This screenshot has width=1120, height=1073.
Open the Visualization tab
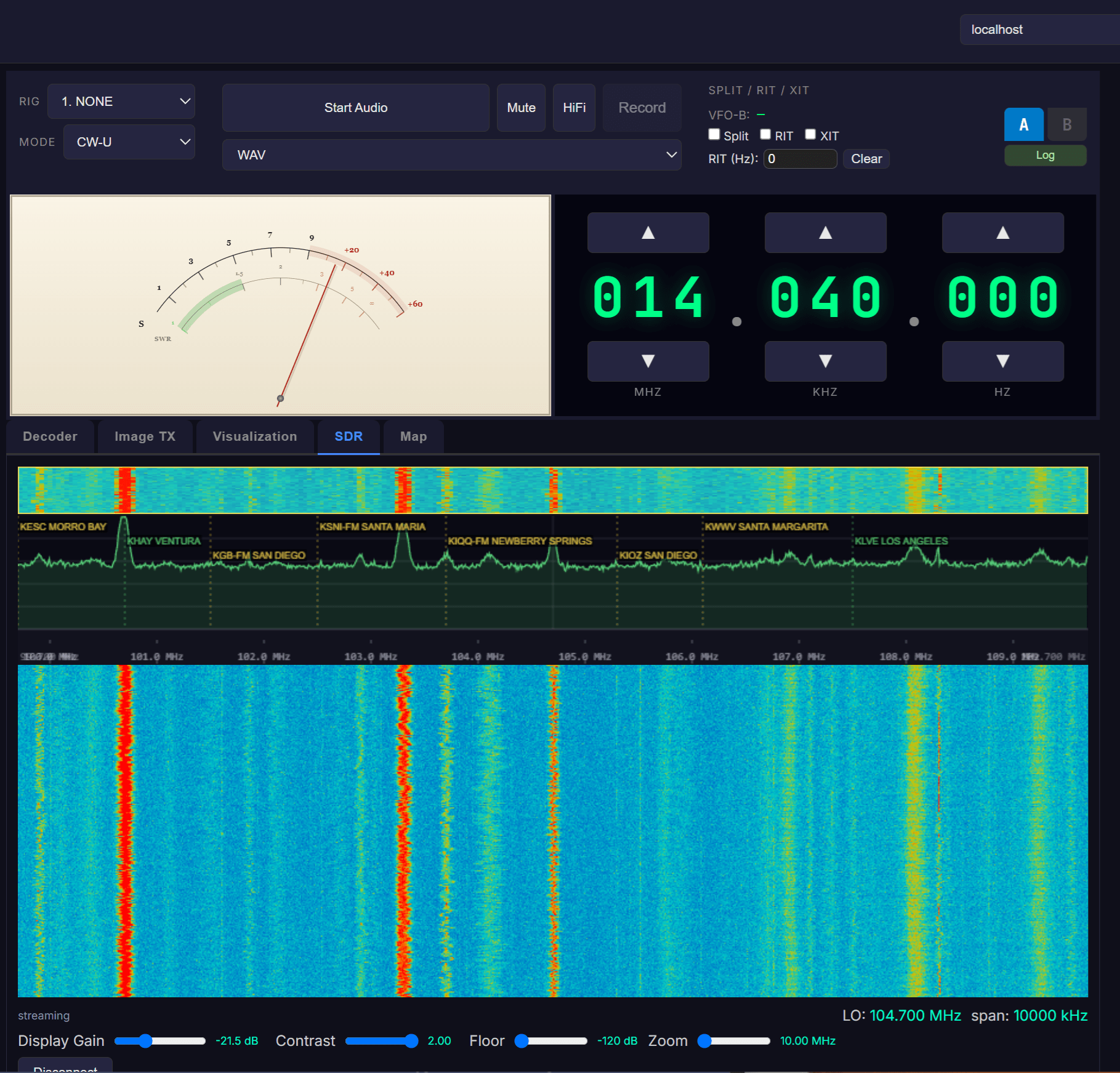click(255, 436)
